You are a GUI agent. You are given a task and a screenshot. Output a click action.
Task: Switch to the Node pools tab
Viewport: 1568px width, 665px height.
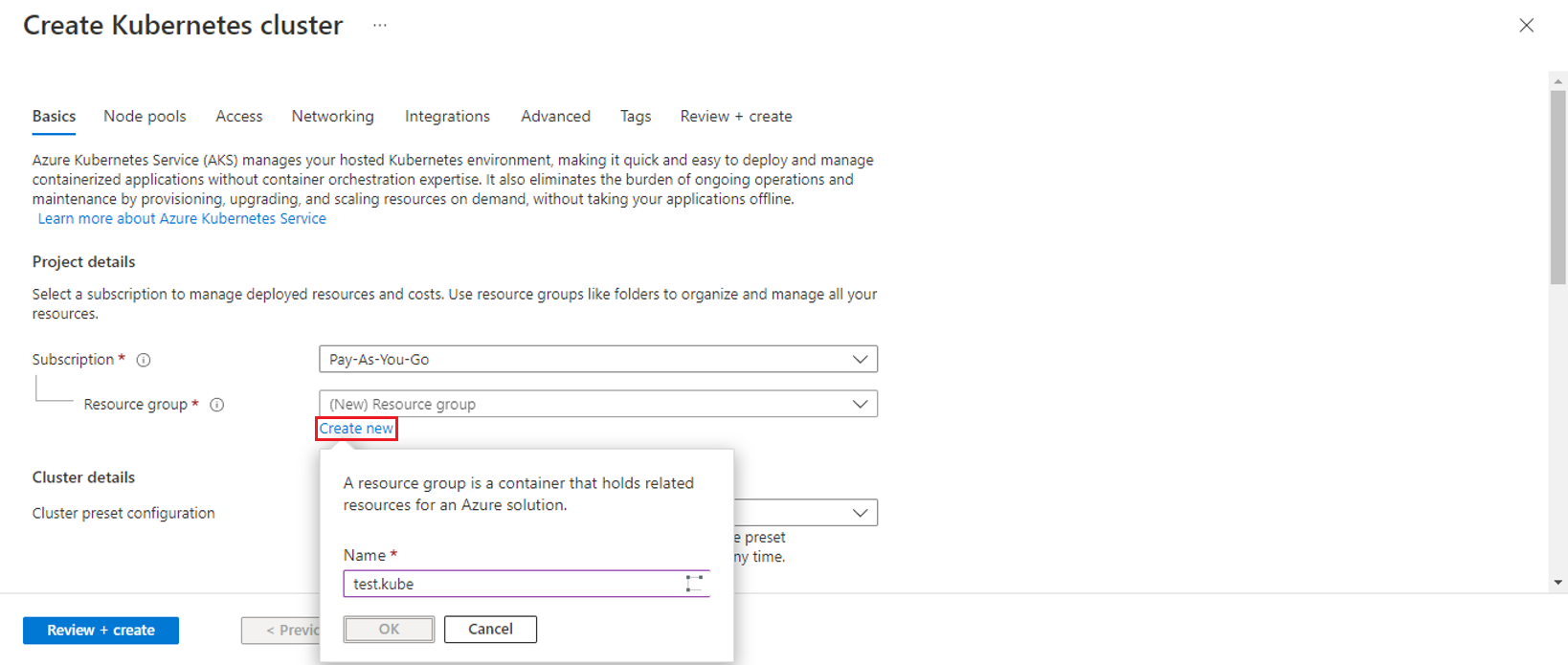145,116
